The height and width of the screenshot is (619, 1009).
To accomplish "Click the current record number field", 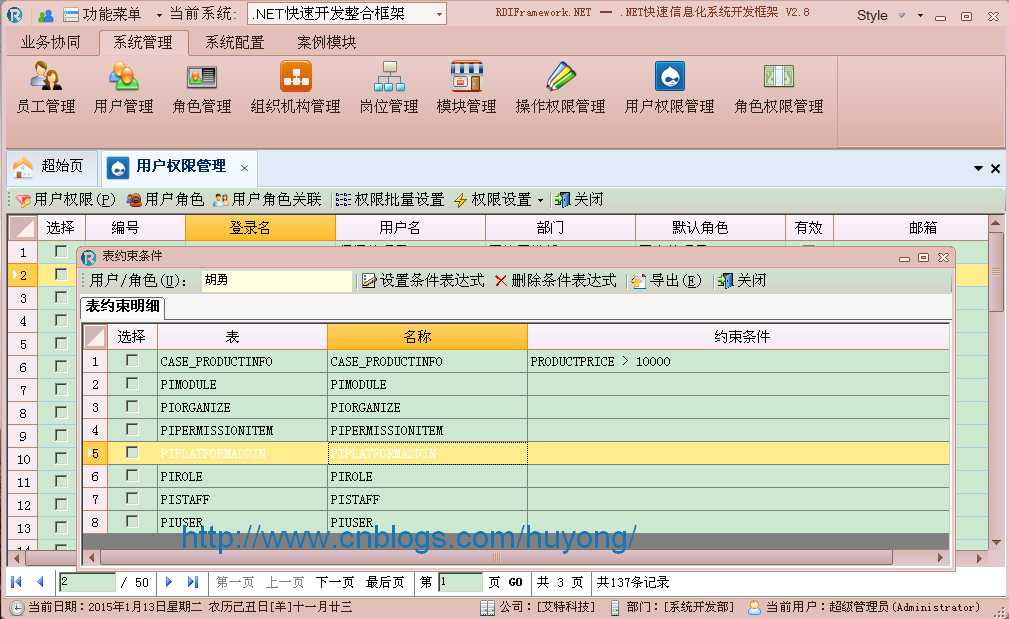I will coord(87,582).
